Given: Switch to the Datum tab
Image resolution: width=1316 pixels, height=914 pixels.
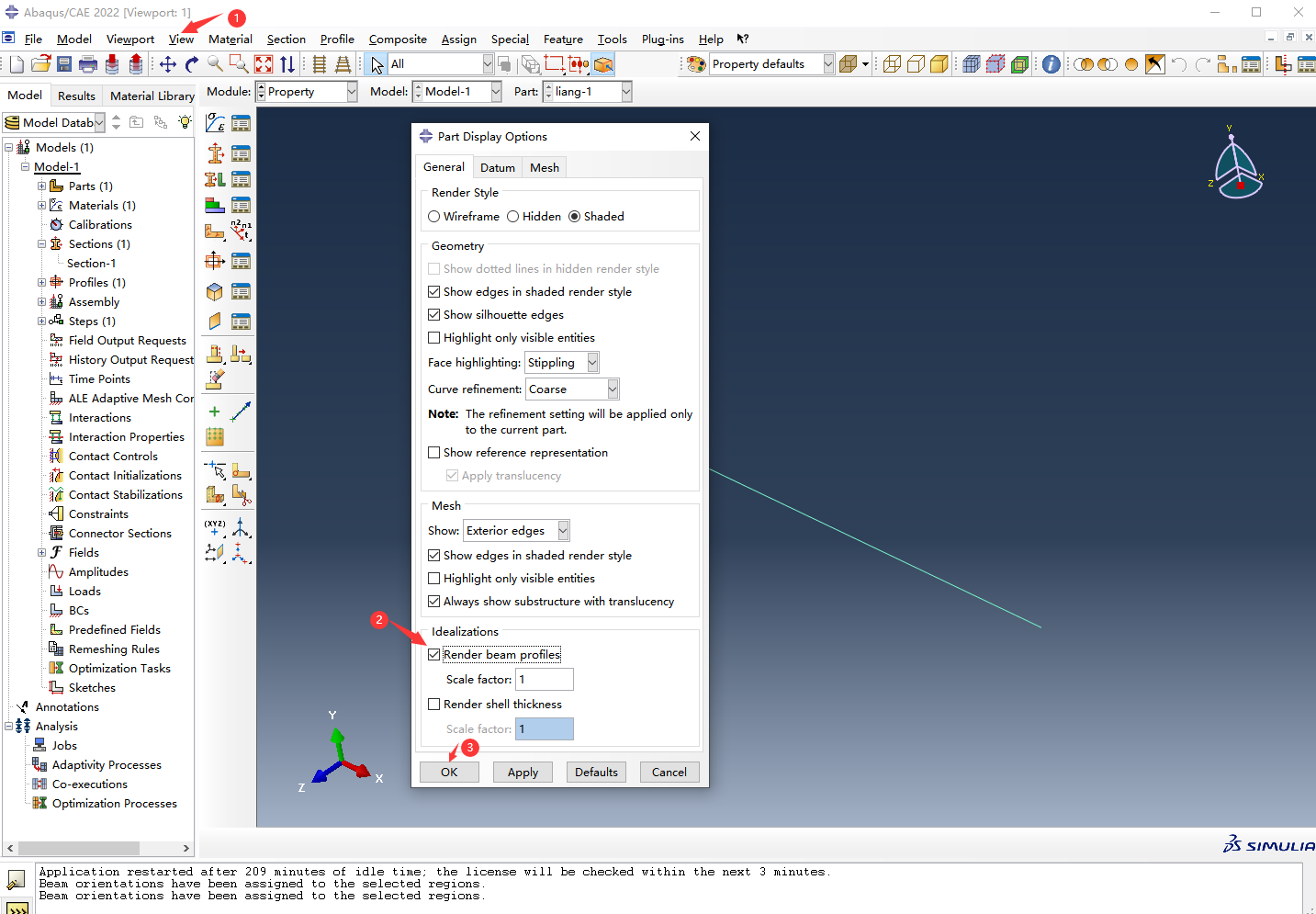Looking at the screenshot, I should (497, 167).
